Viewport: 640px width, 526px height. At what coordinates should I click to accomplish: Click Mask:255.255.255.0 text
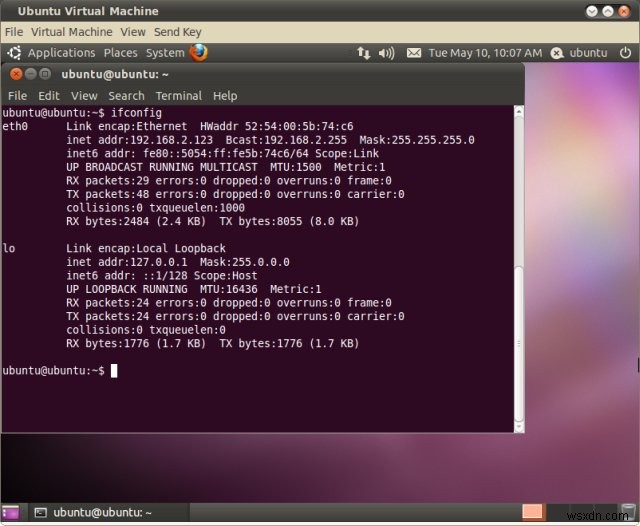click(417, 140)
